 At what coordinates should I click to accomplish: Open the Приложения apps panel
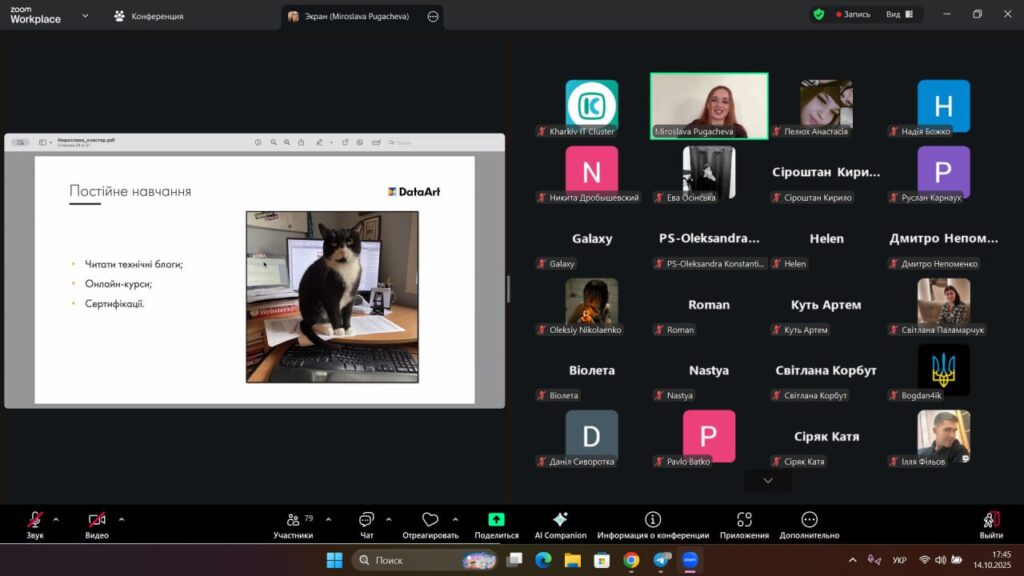pos(744,520)
